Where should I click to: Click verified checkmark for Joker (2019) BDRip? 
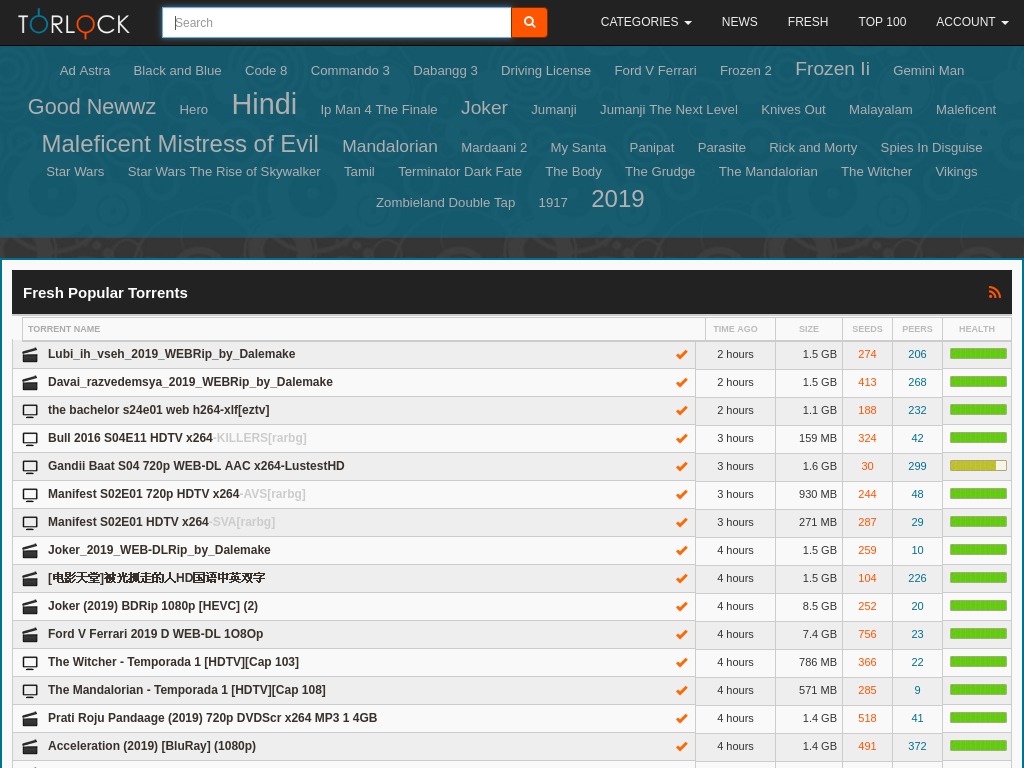681,607
